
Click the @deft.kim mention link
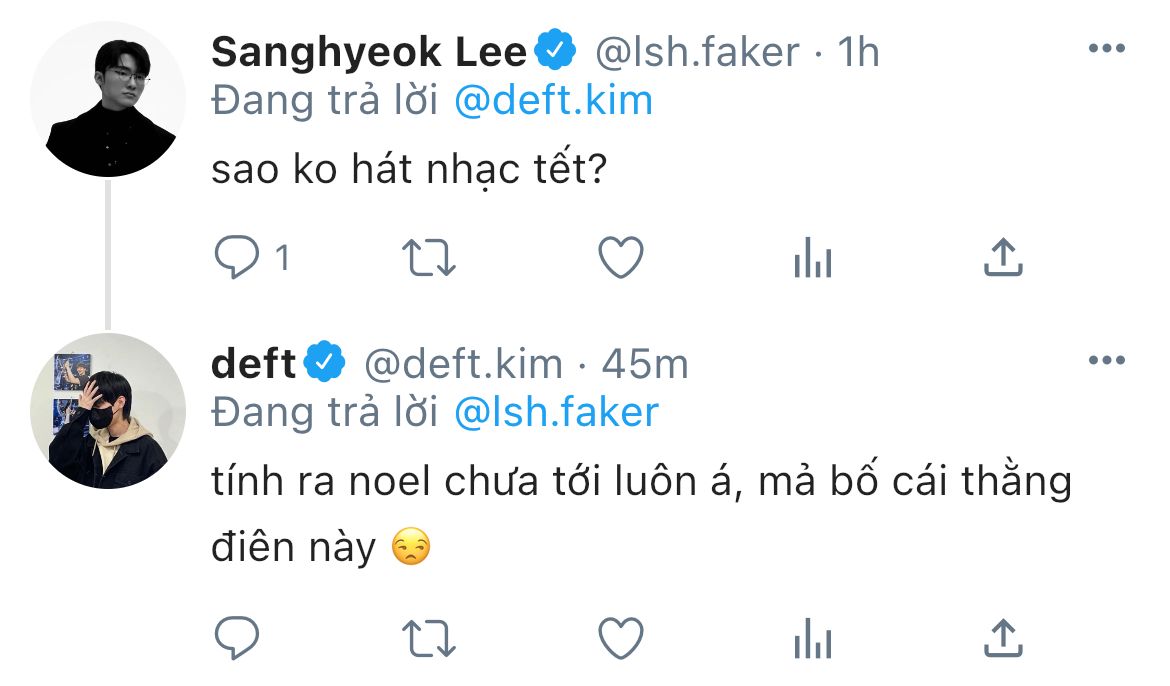(x=552, y=101)
